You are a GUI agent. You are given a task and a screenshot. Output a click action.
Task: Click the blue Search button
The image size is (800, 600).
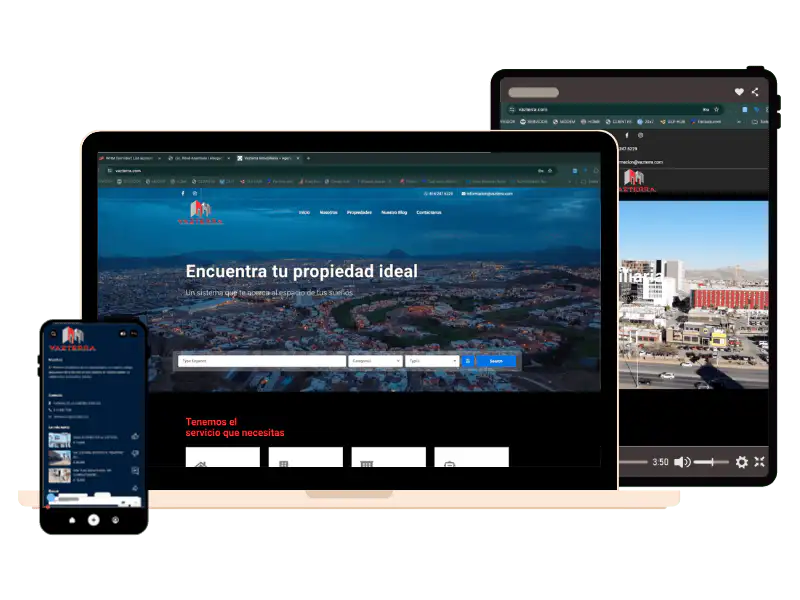pos(496,360)
